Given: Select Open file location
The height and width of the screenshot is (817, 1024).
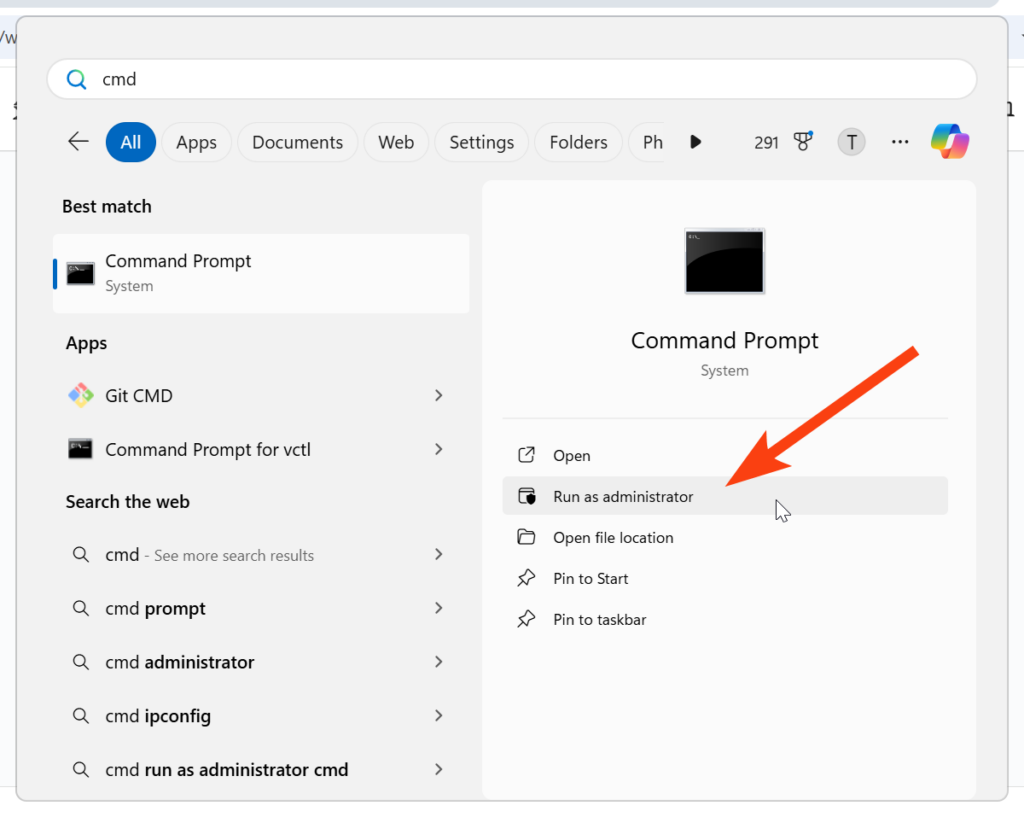Looking at the screenshot, I should 613,538.
